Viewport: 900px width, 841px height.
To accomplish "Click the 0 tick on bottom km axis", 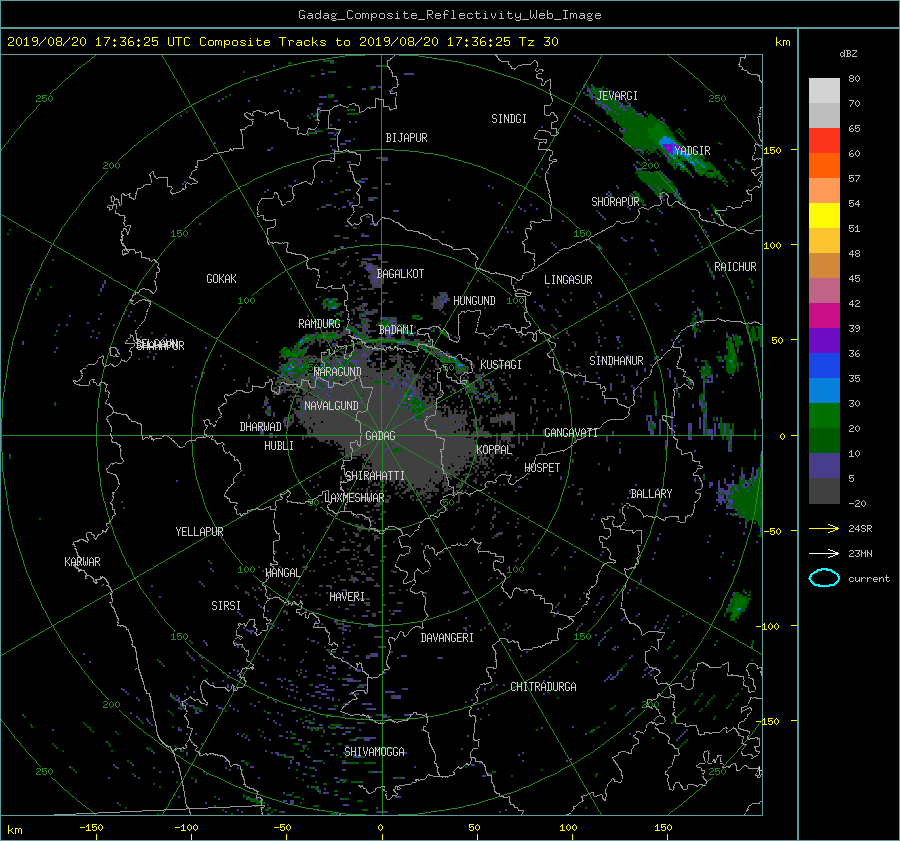I will tap(380, 828).
